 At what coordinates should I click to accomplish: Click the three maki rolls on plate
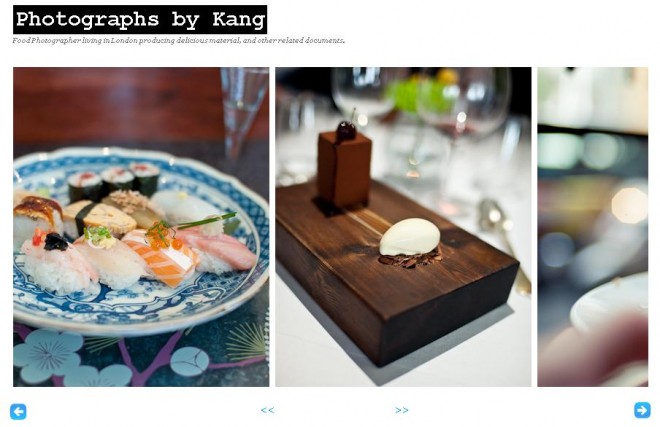pos(114,181)
